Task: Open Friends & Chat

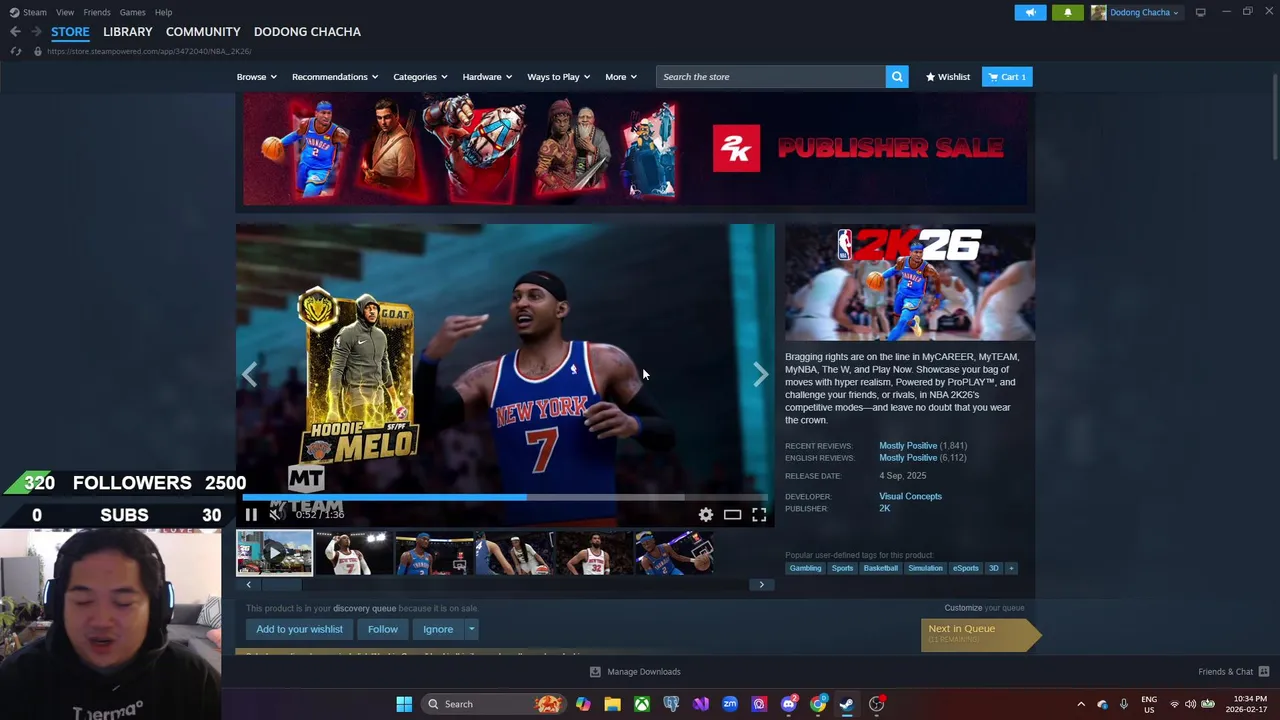Action: pyautogui.click(x=1234, y=672)
